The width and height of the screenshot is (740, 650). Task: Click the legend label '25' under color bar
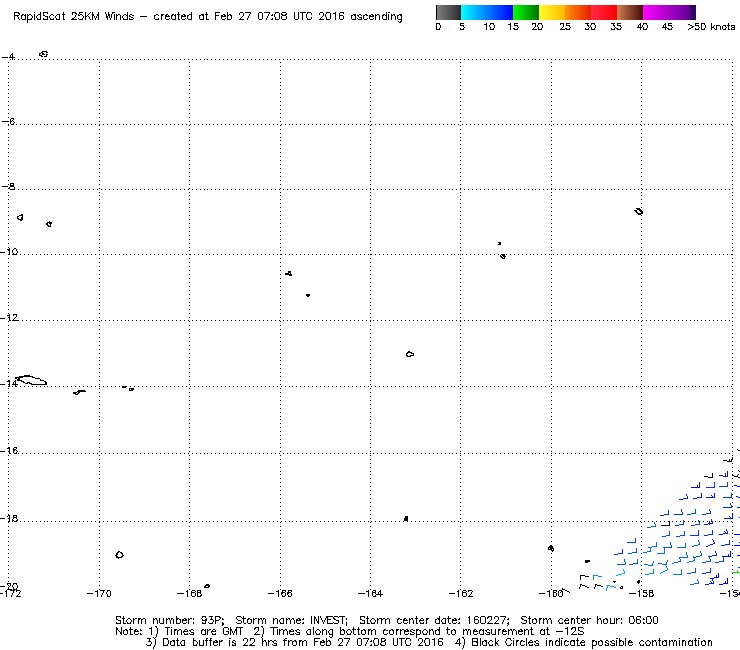click(565, 27)
